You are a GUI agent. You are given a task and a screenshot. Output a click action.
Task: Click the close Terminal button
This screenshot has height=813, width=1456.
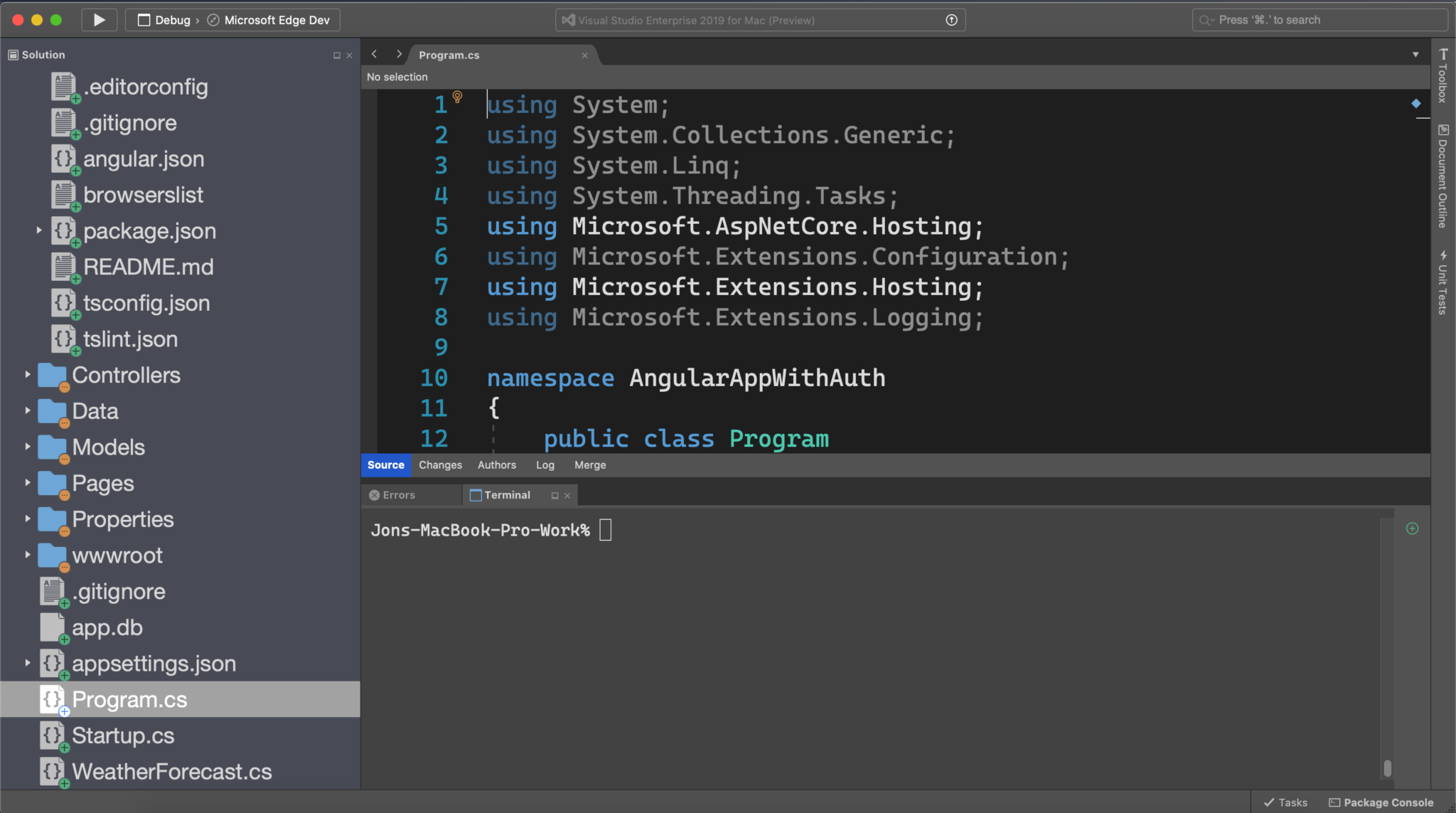tap(565, 495)
